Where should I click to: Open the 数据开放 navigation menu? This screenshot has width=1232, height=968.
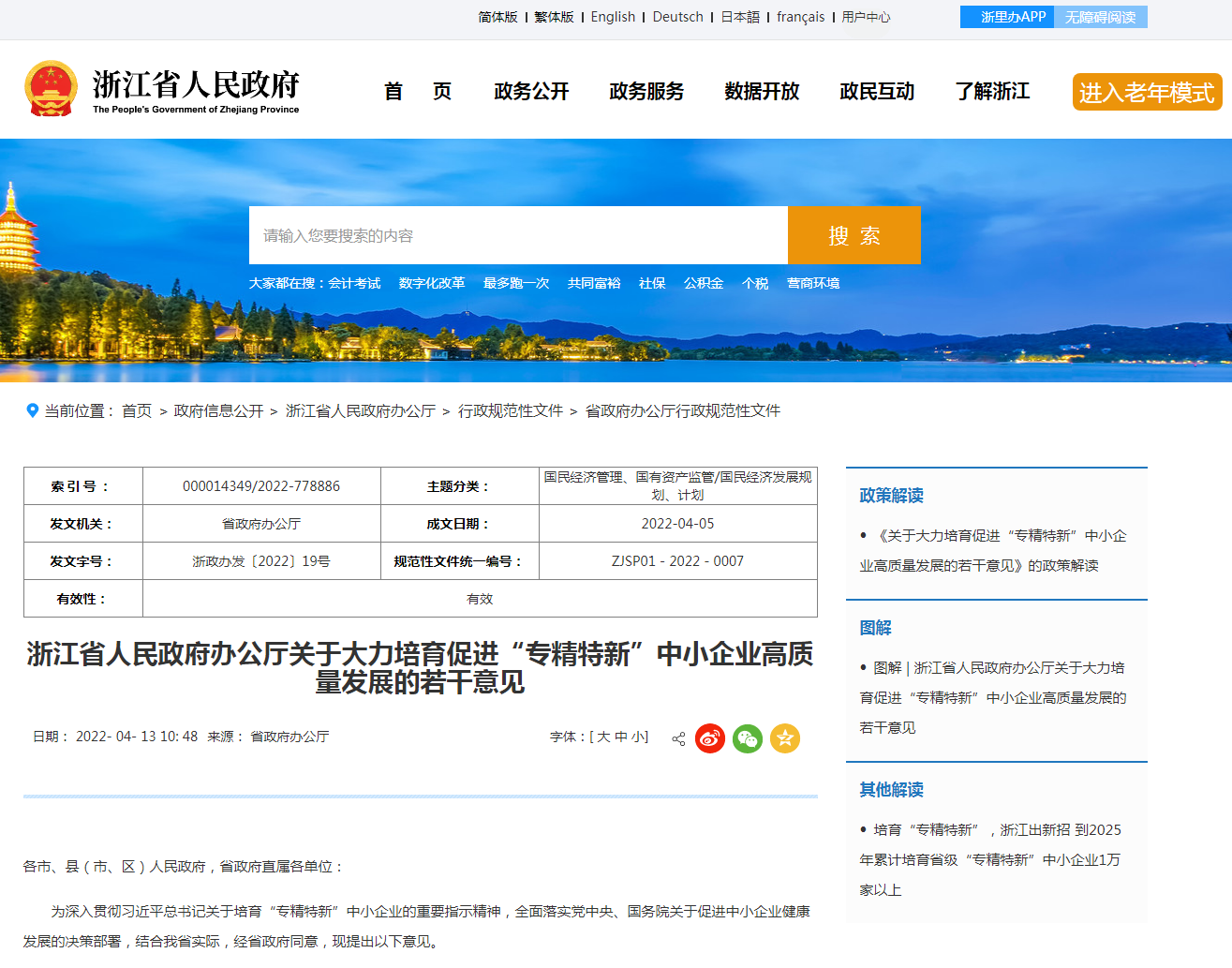click(x=762, y=91)
